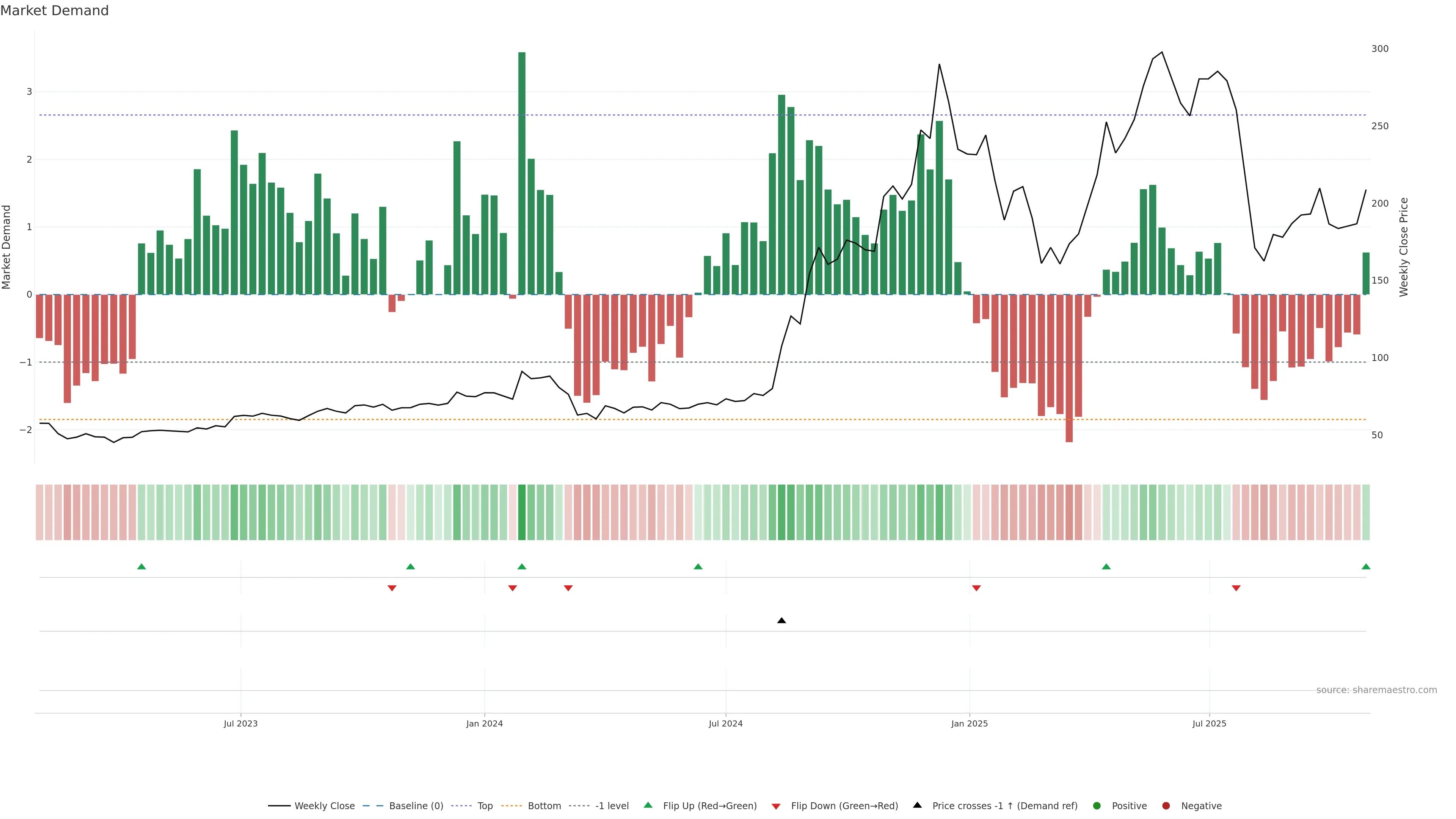Click the black price-crosses triangle marker
1456x819 pixels.
pos(781,621)
